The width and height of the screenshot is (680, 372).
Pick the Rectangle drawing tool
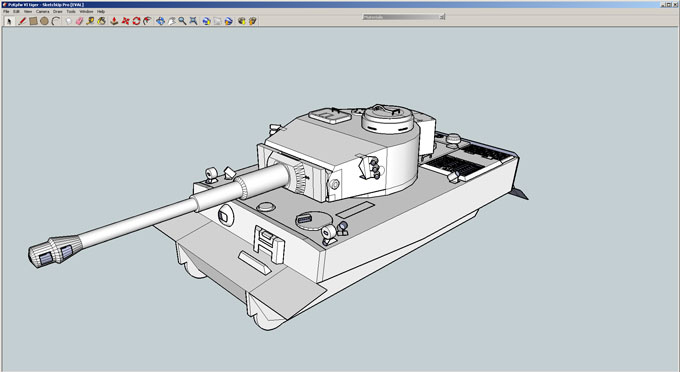33,21
